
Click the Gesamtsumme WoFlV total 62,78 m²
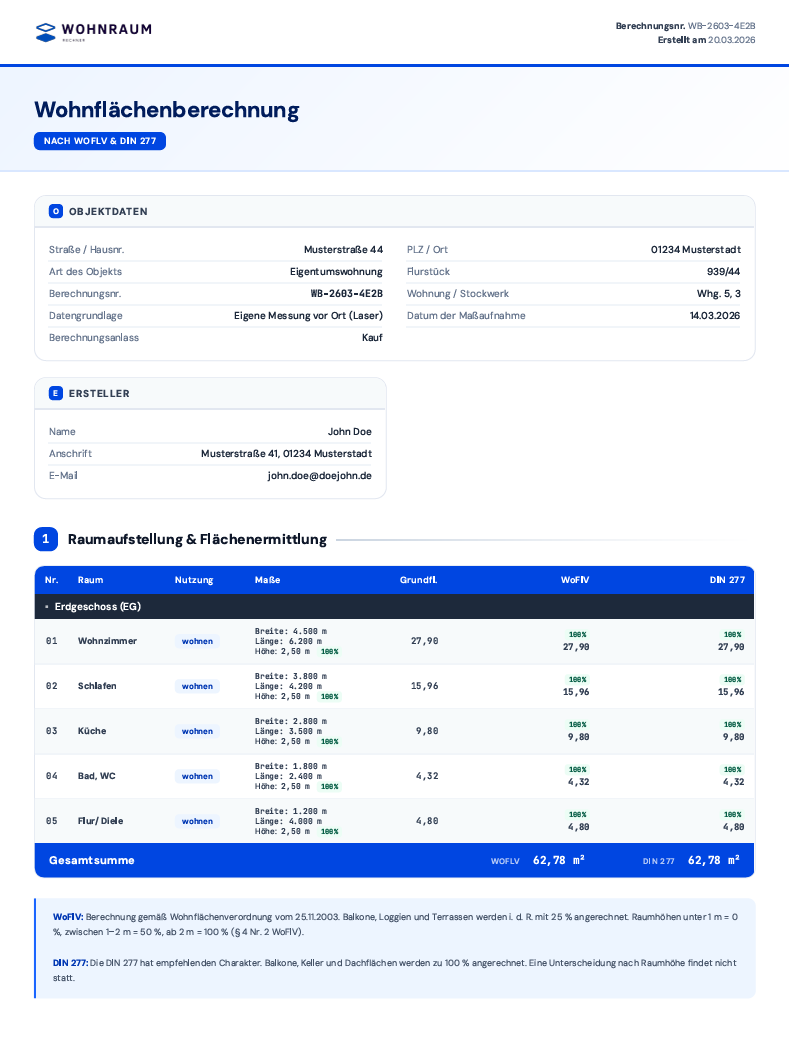coord(558,860)
